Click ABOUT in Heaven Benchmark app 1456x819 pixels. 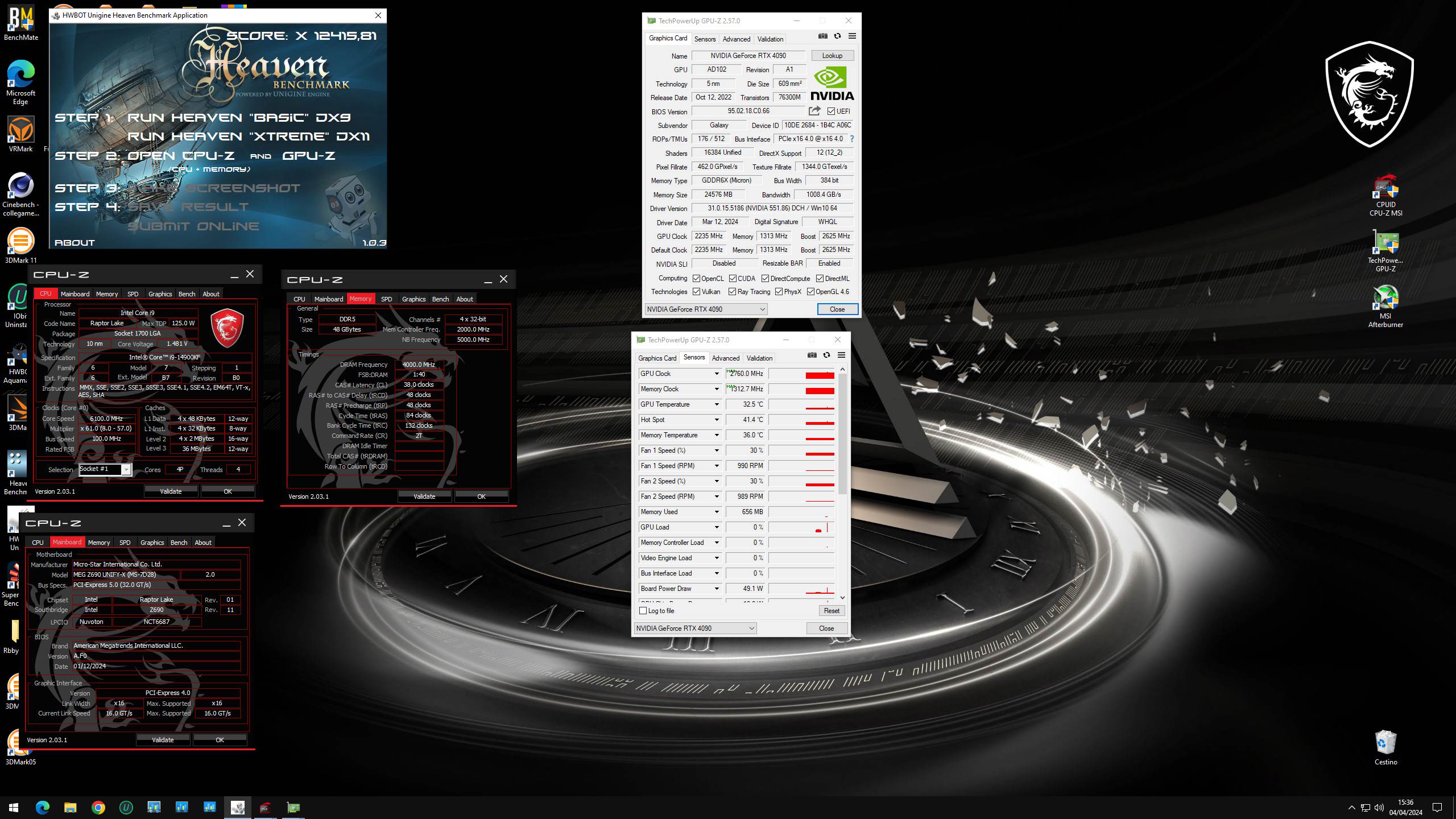click(x=75, y=243)
